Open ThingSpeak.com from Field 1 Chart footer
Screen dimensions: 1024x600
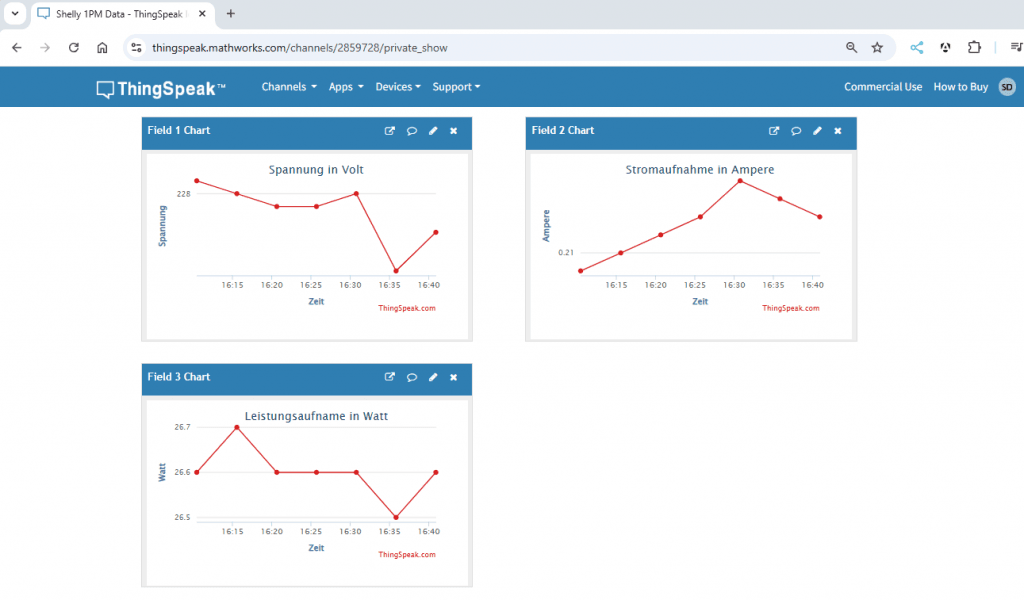pos(408,308)
